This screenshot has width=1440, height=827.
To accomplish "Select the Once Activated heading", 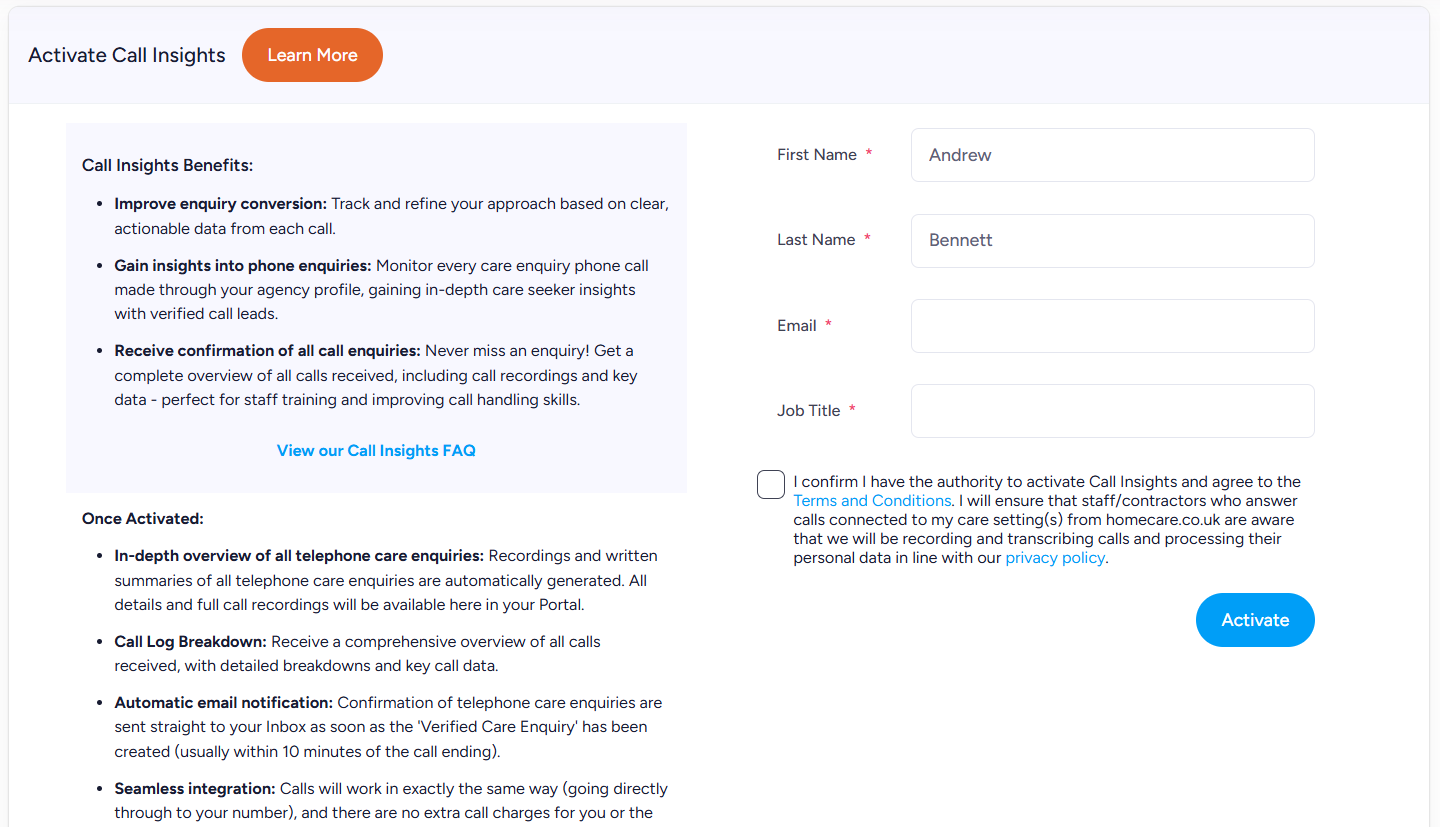I will point(142,519).
